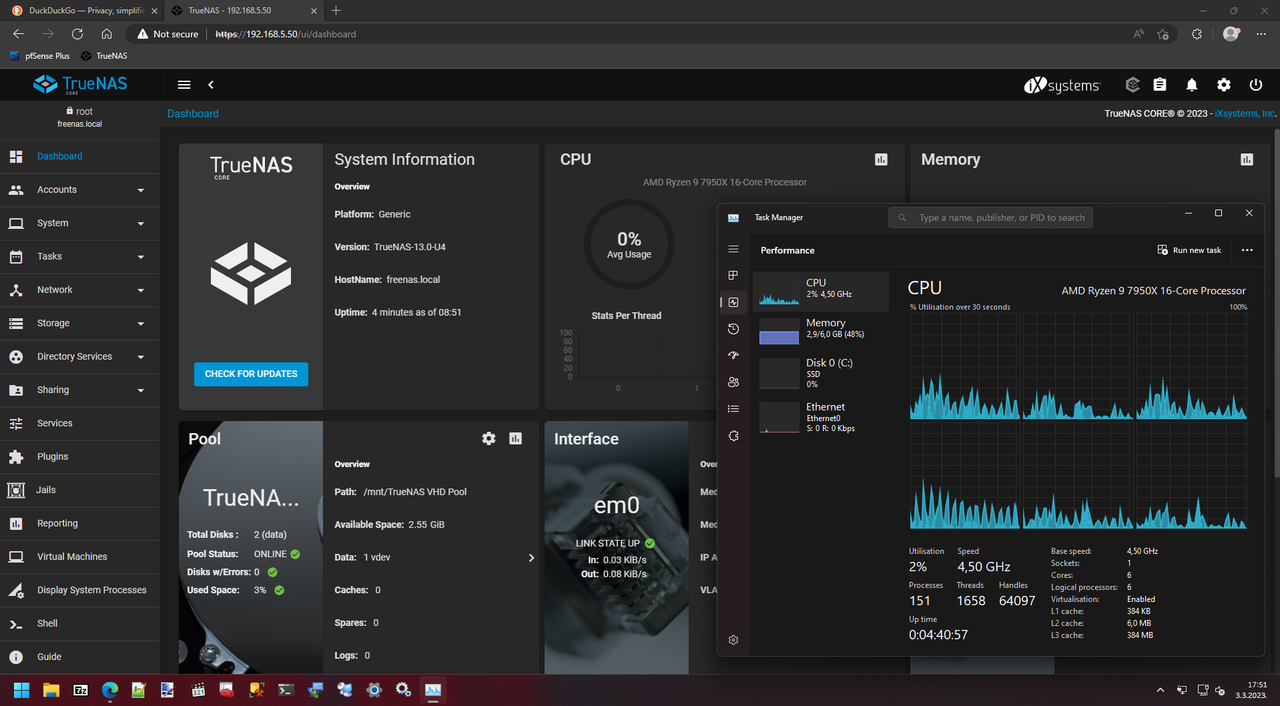Expand the Storage menu
1280x706 pixels.
point(80,323)
